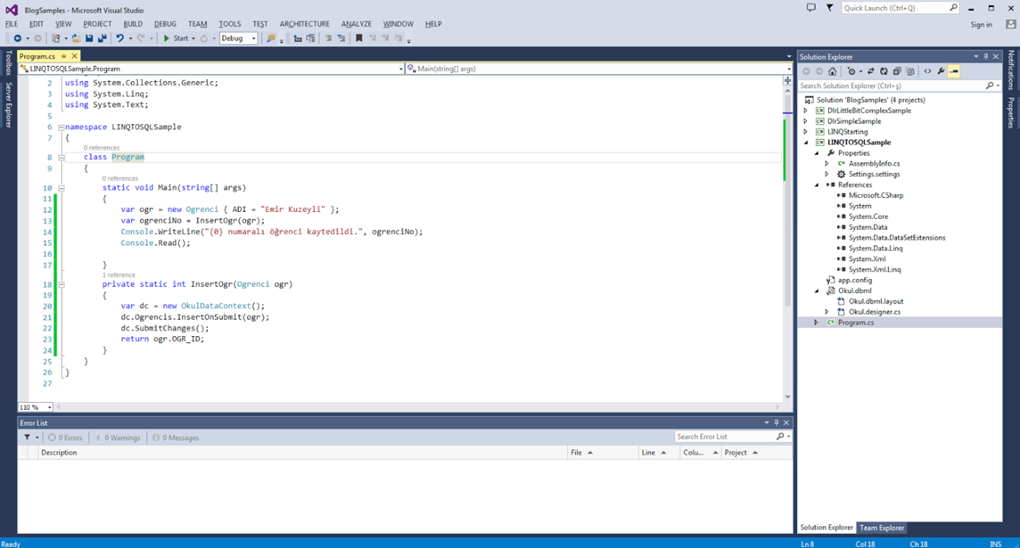
Task: Toggle auto-hide pin on Solution Explorer
Action: tap(986, 57)
